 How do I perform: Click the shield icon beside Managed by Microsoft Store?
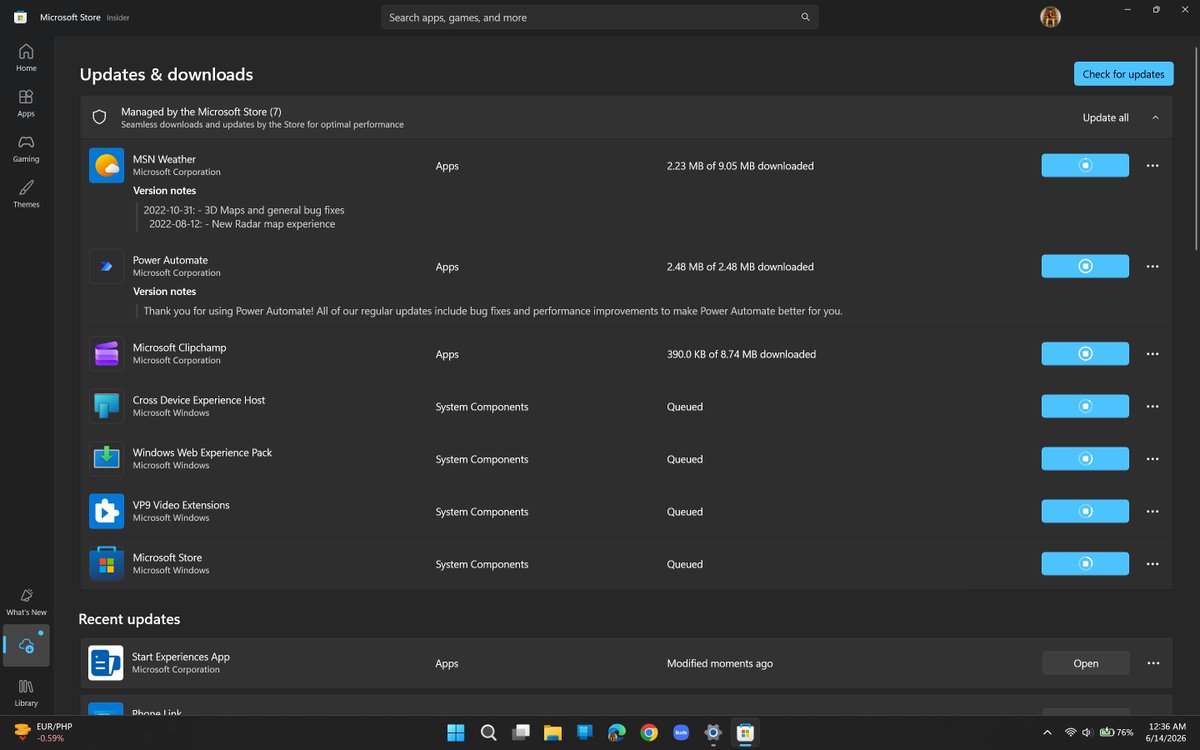click(x=99, y=117)
